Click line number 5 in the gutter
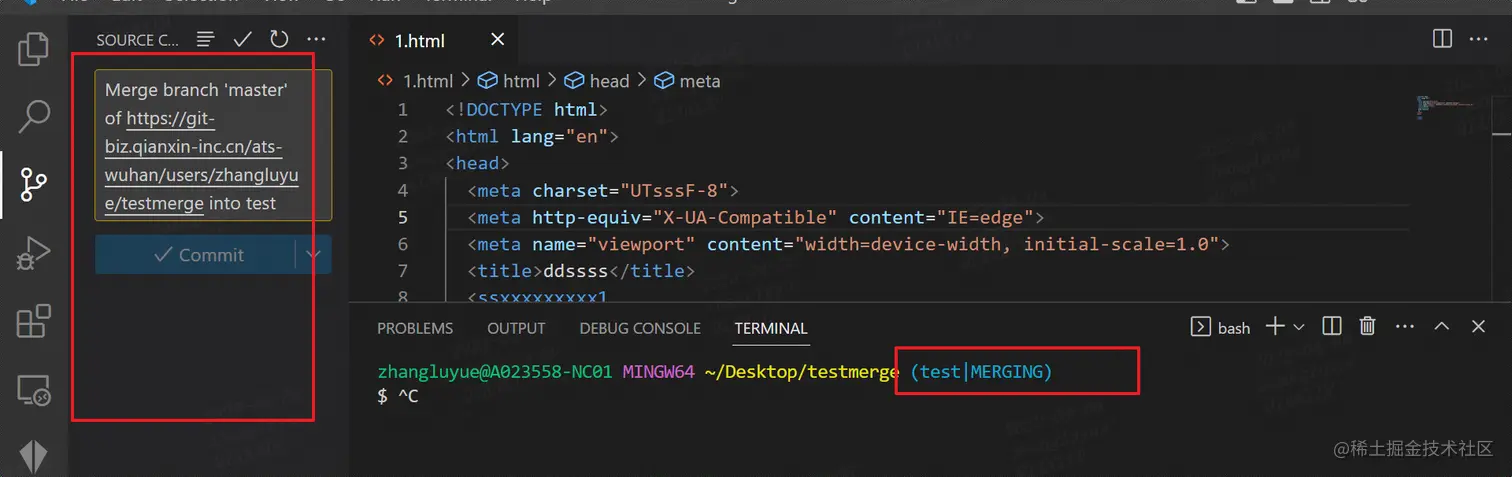This screenshot has width=1512, height=477. coord(402,217)
